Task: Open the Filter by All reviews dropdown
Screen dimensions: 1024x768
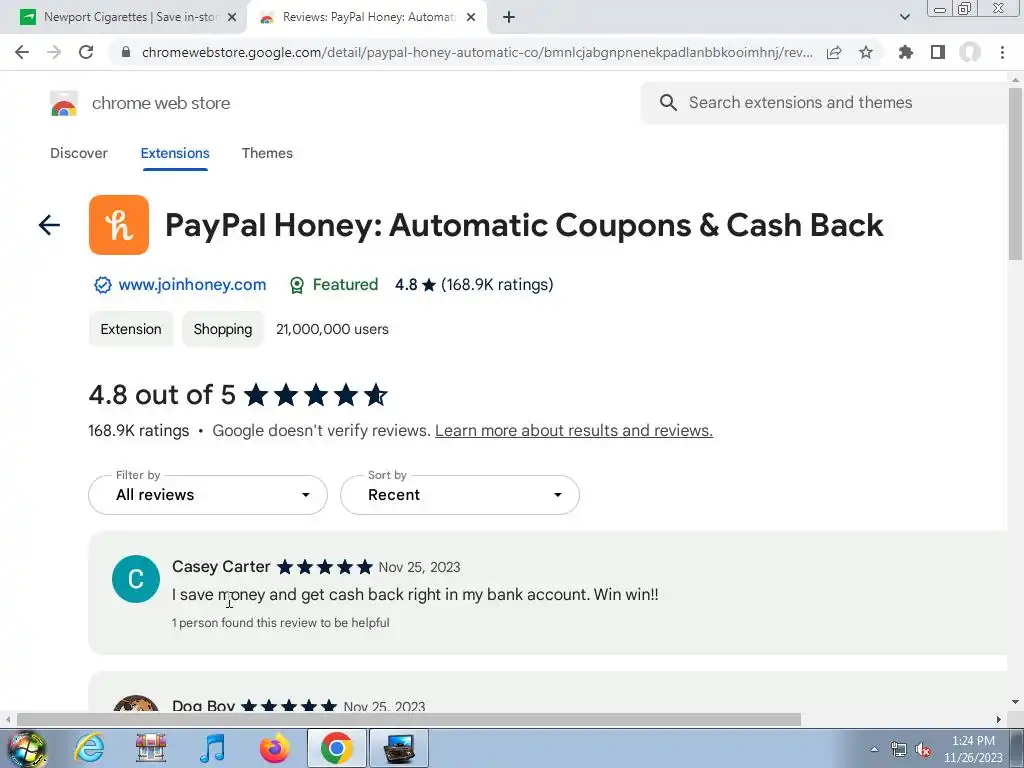Action: tap(208, 495)
